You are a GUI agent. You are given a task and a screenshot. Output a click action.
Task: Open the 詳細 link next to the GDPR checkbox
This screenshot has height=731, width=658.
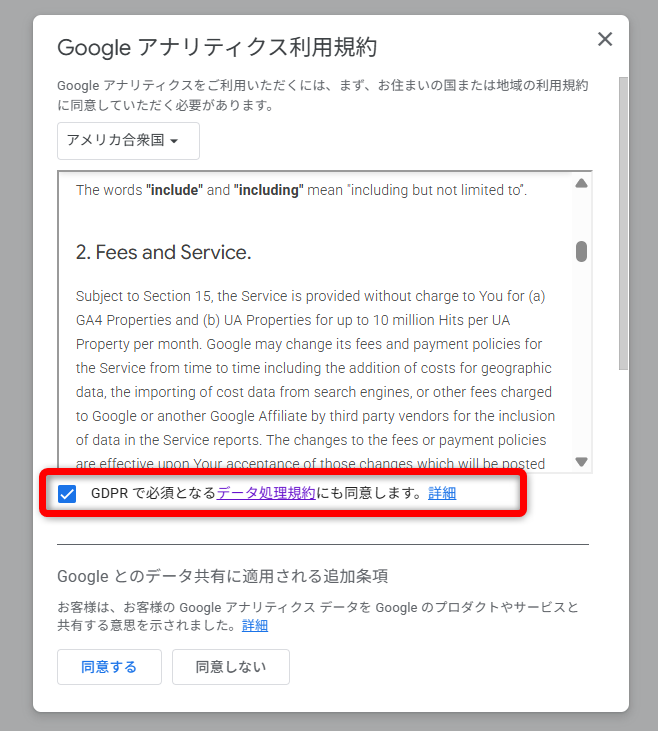[442, 493]
